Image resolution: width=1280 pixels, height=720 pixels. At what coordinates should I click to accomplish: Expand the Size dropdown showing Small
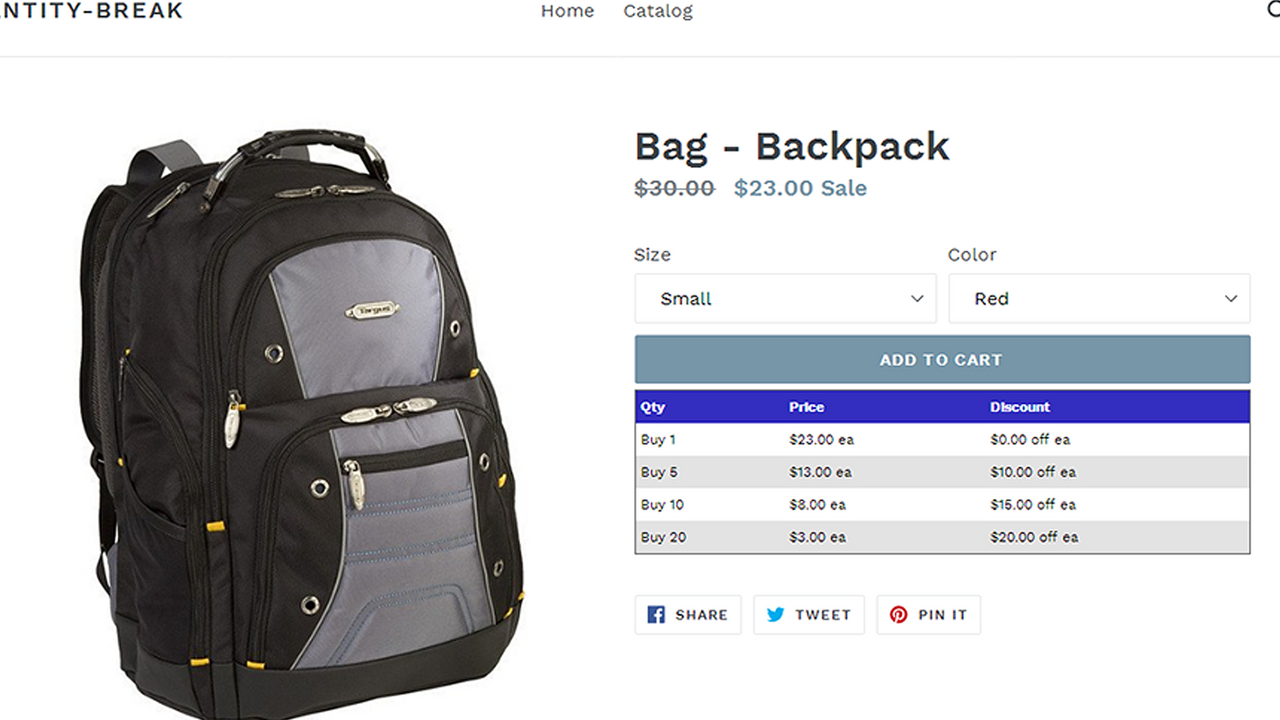(x=785, y=298)
